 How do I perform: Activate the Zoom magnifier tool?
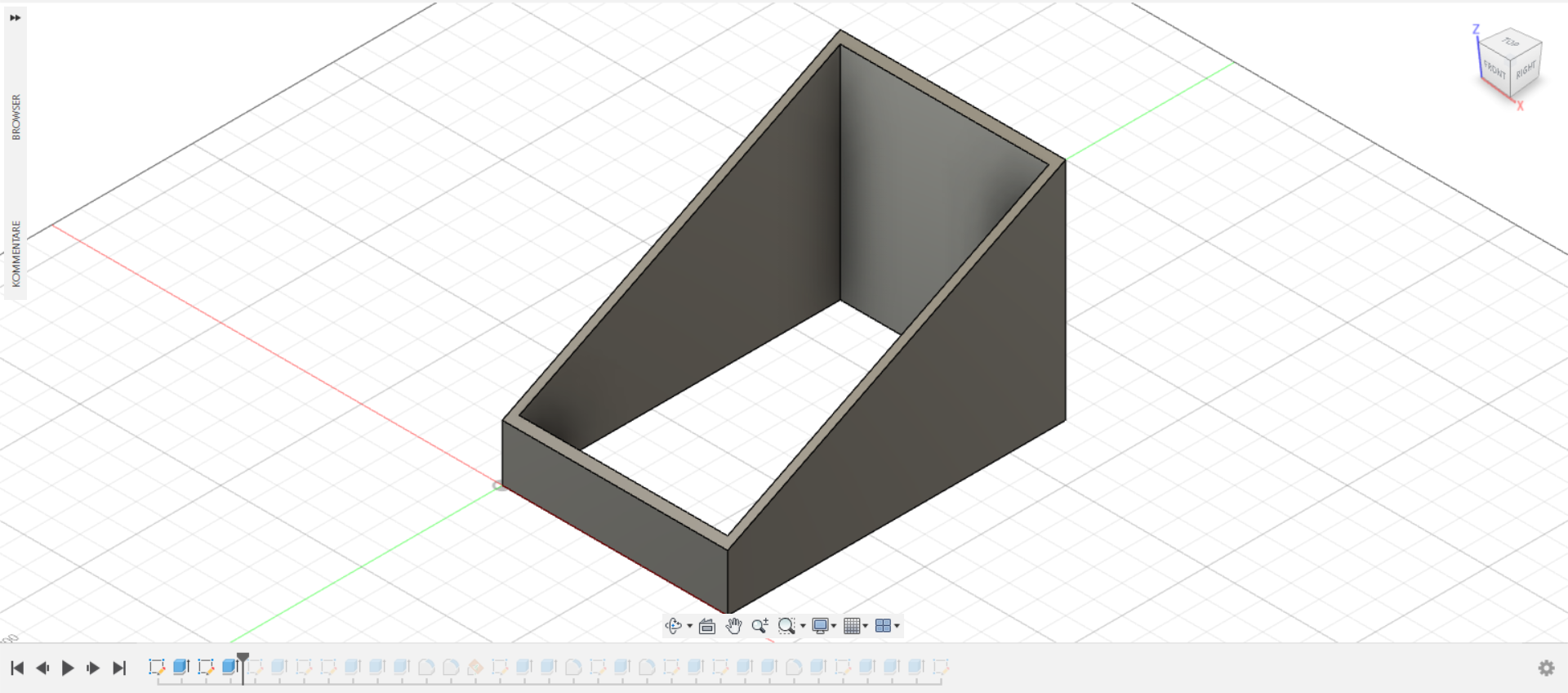[x=759, y=626]
